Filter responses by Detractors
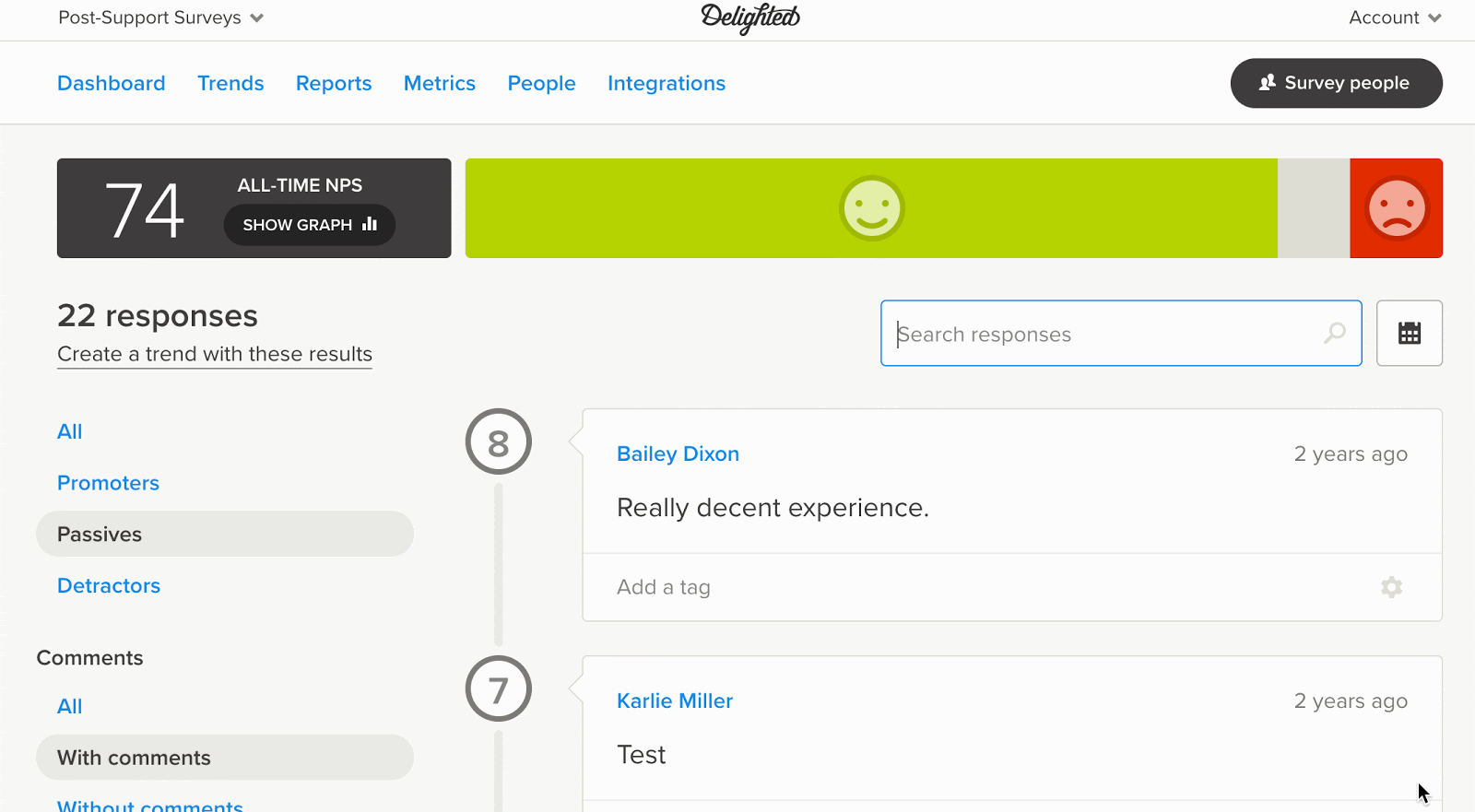 [x=109, y=585]
